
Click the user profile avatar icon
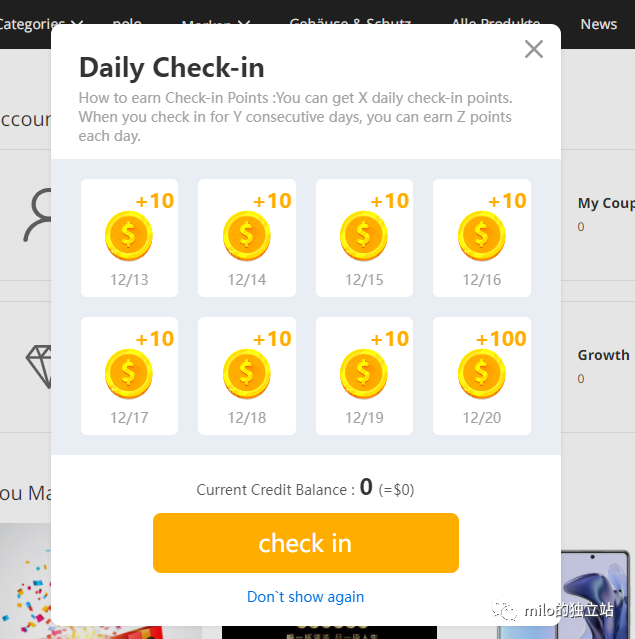[x=40, y=215]
